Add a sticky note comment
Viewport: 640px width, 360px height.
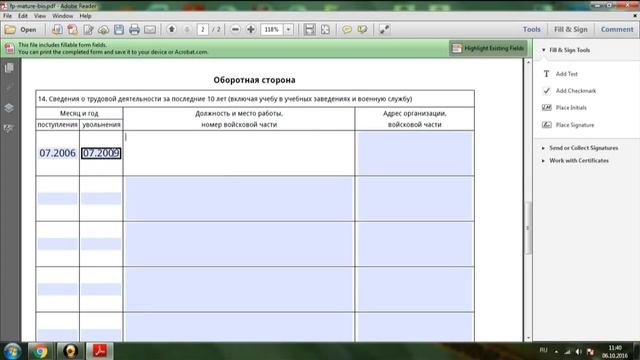tap(347, 29)
